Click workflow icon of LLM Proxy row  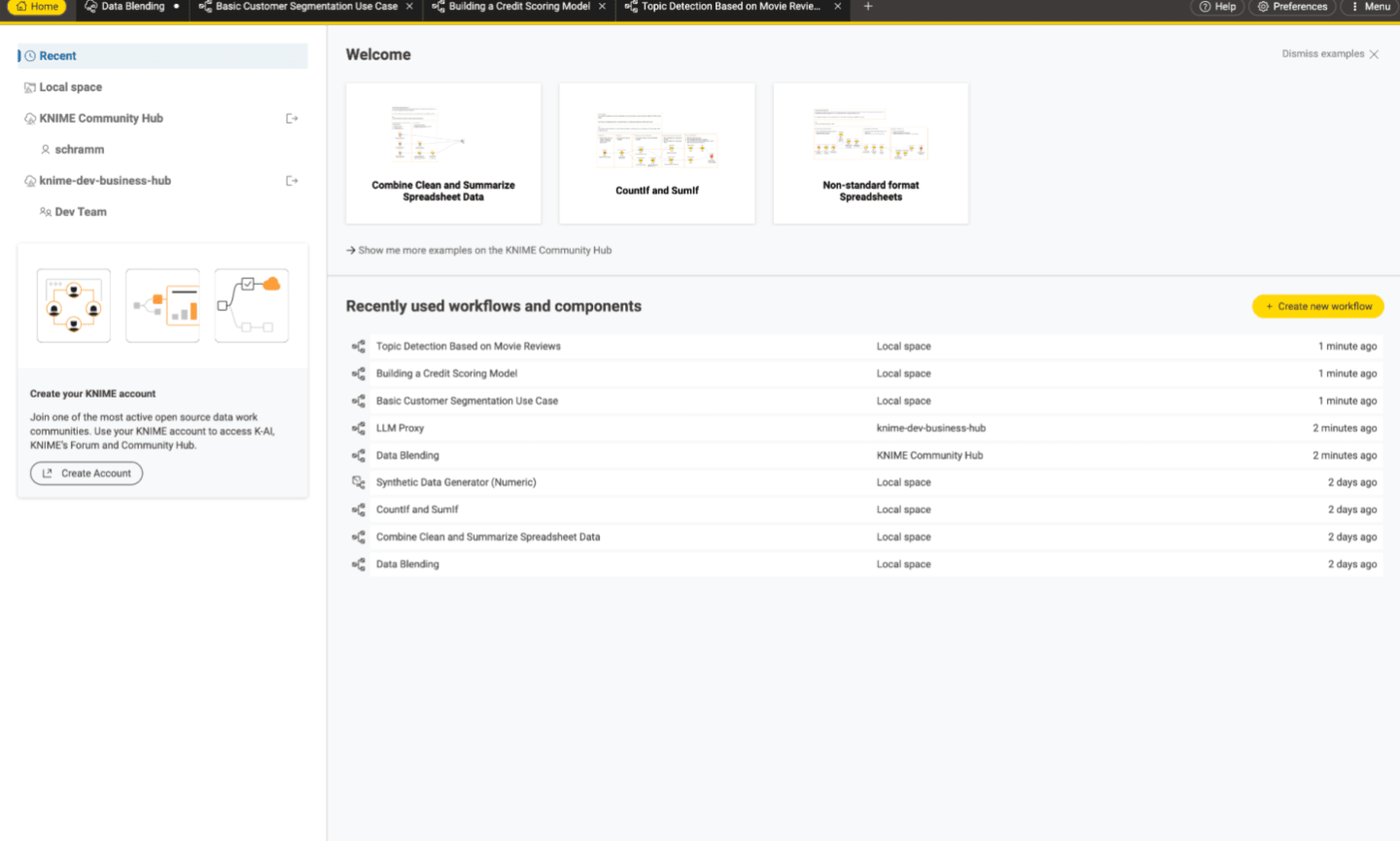[x=359, y=428]
